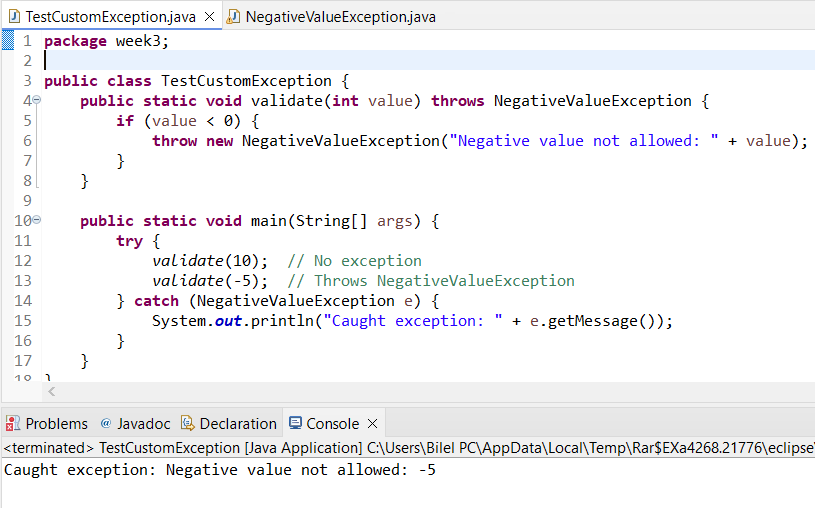
Task: Click the NegativeValueException.java file icon
Action: (x=234, y=17)
